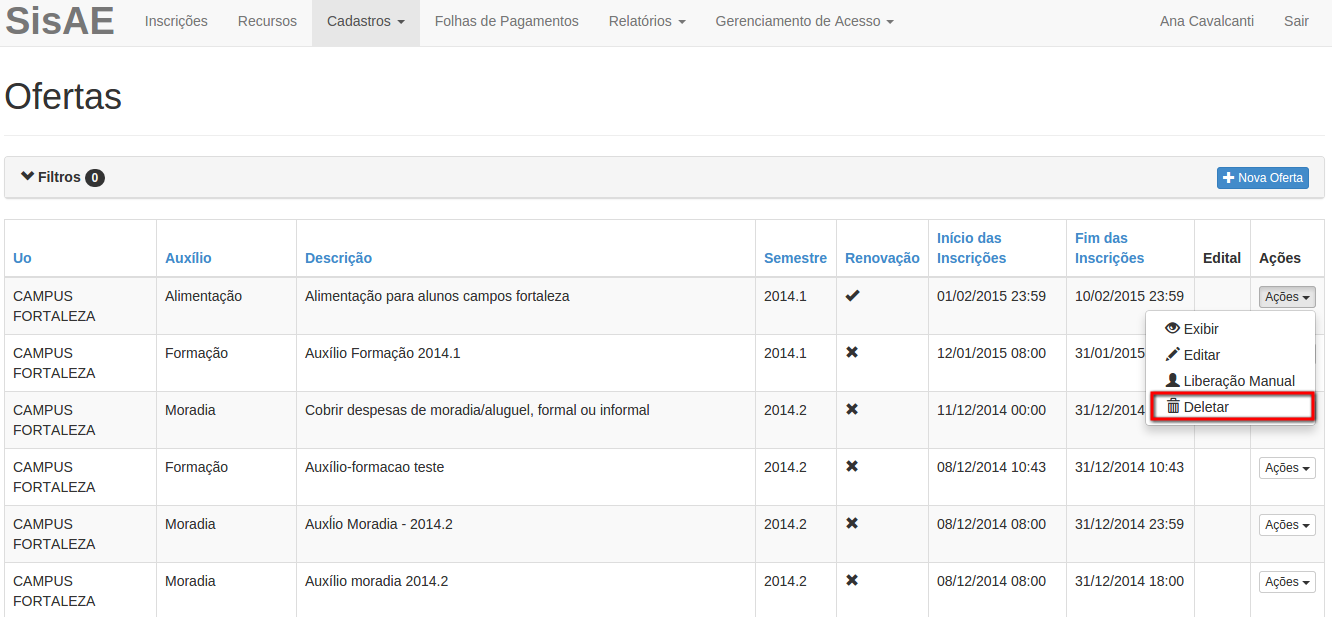The height and width of the screenshot is (617, 1332).
Task: Open the Ana Cavalcanti user link
Action: tap(1207, 21)
